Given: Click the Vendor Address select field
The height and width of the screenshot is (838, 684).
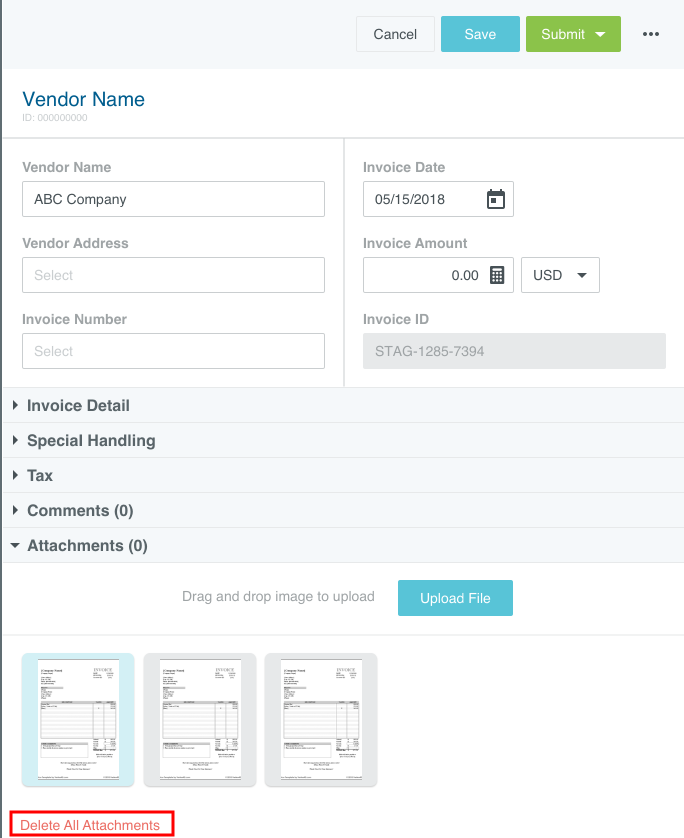Looking at the screenshot, I should [x=173, y=275].
